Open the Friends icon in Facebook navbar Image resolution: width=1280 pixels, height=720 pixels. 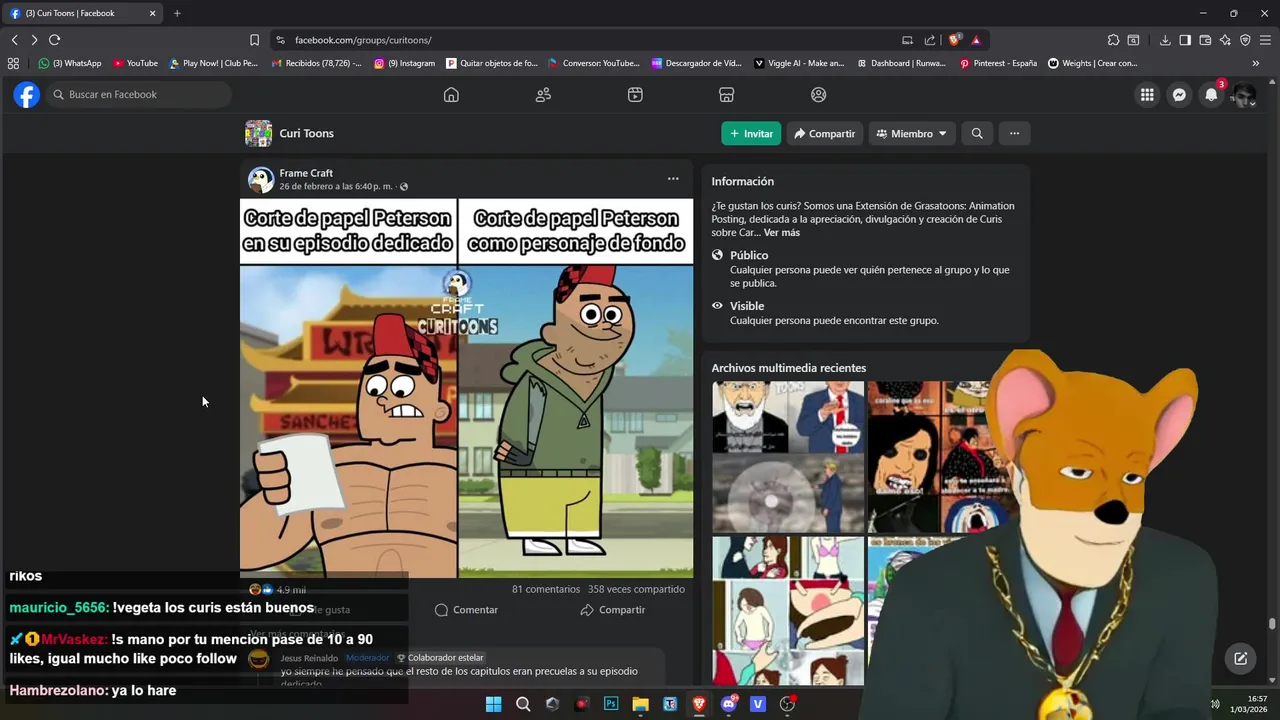click(x=543, y=95)
